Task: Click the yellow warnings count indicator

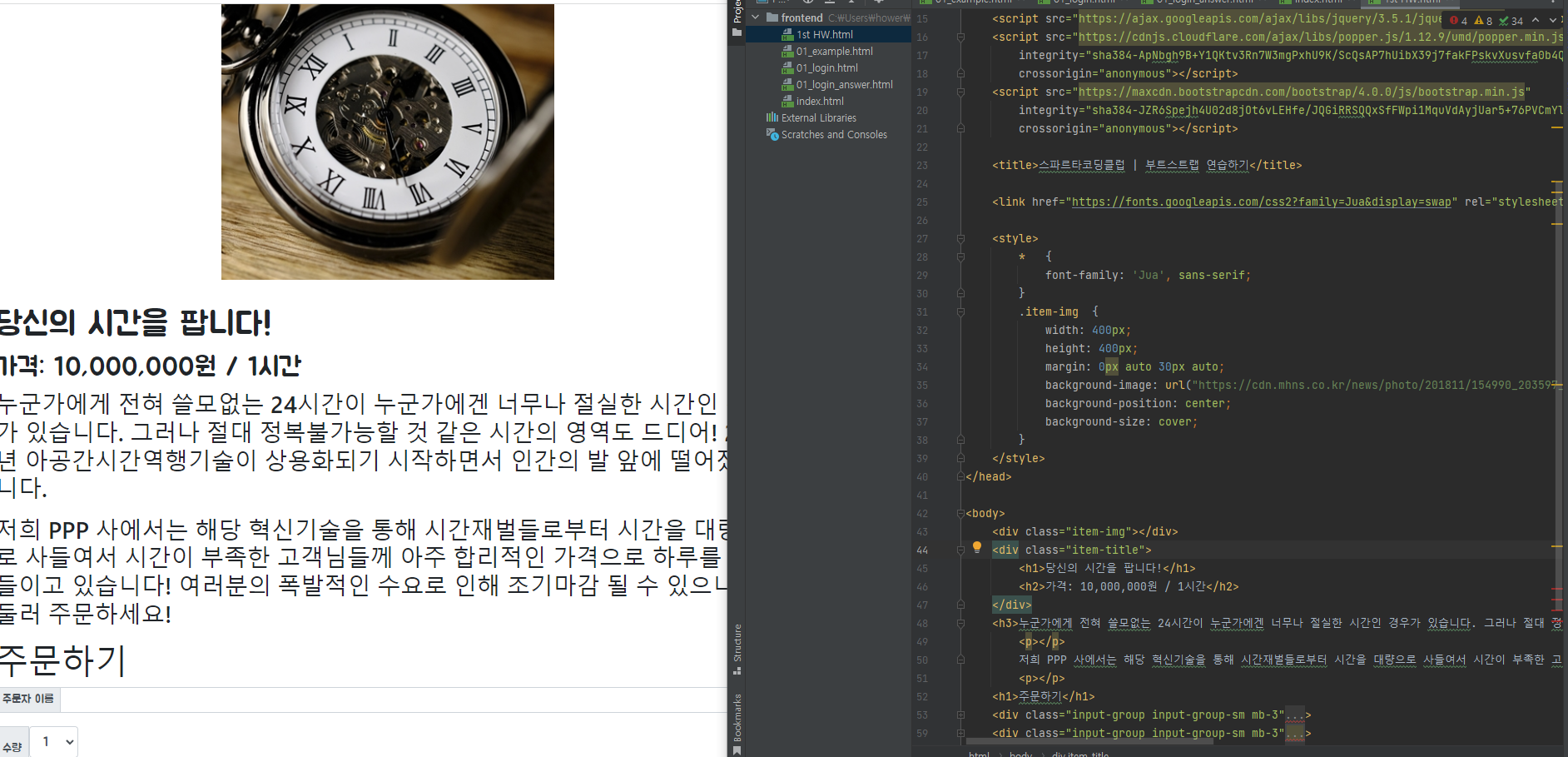Action: [x=1483, y=21]
